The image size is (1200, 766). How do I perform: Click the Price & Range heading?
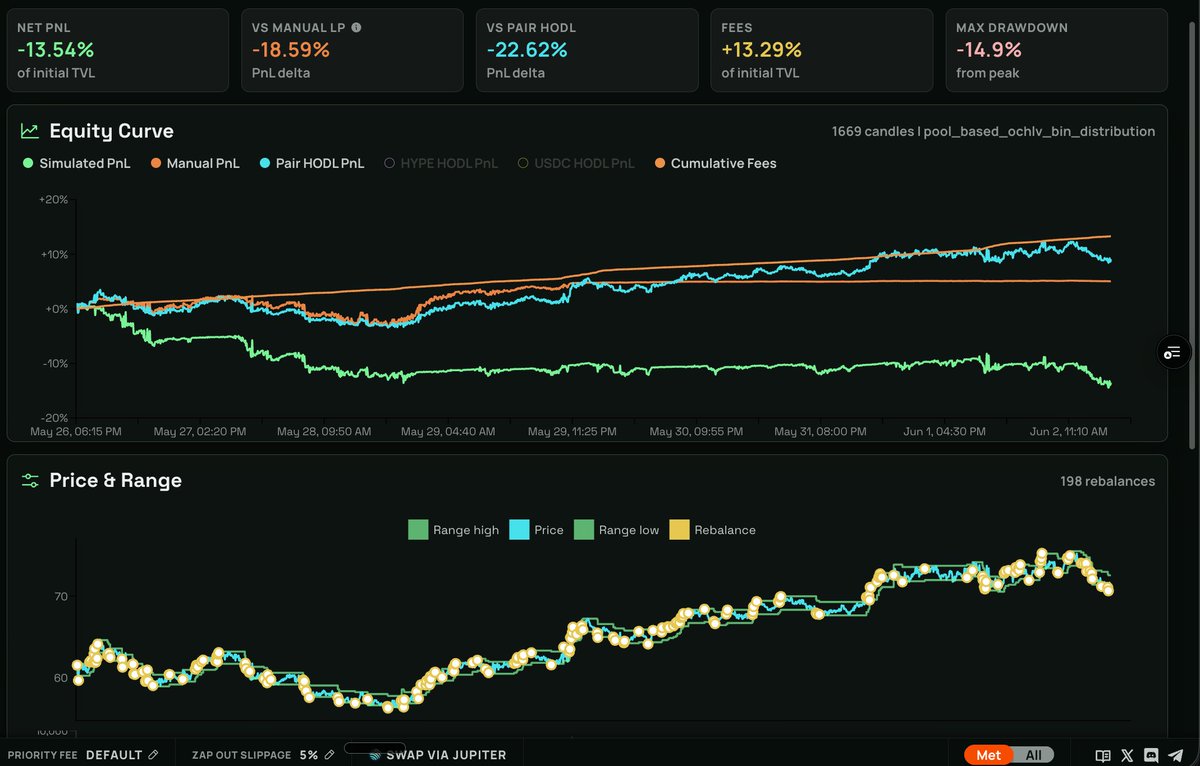(x=115, y=480)
